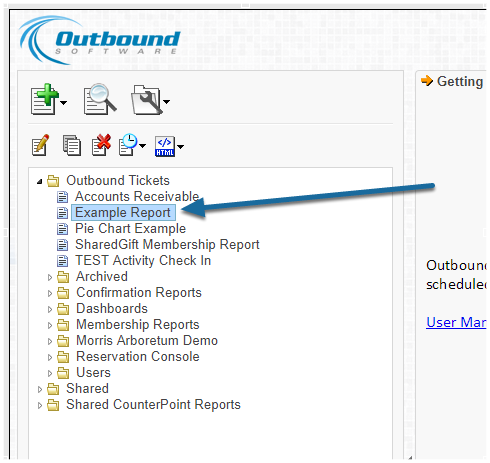Viewport: 490px width, 463px height.
Task: Open SharedGift Membership Report
Action: point(167,245)
